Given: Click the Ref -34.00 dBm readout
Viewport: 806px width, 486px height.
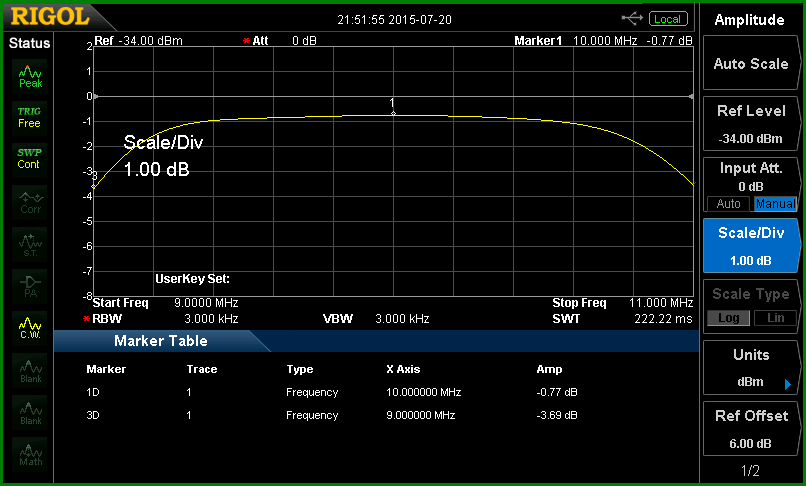Looking at the screenshot, I should coord(138,41).
